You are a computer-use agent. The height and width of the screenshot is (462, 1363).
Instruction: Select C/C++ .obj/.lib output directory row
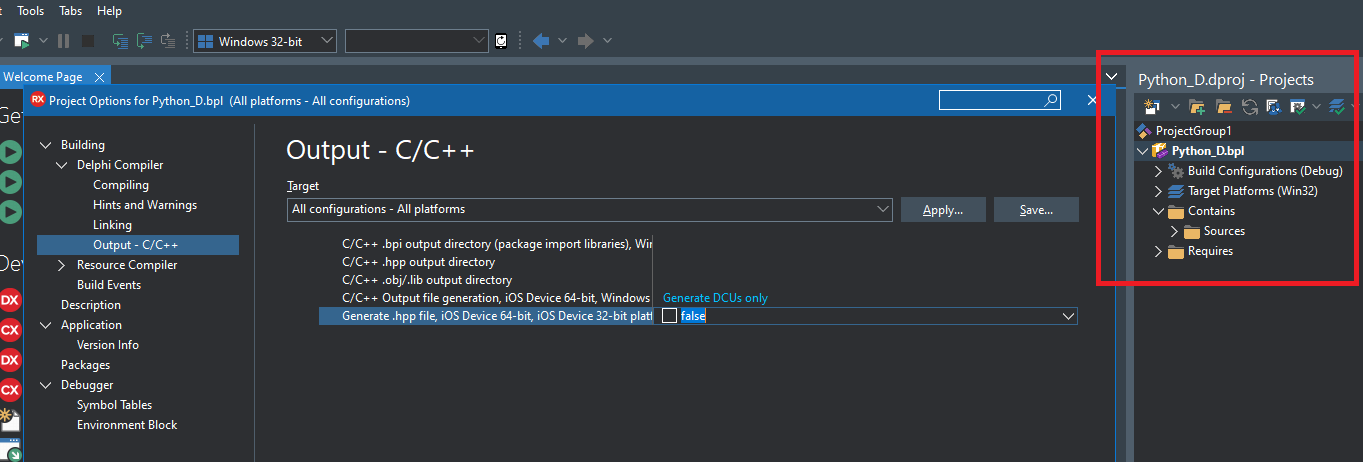[427, 280]
